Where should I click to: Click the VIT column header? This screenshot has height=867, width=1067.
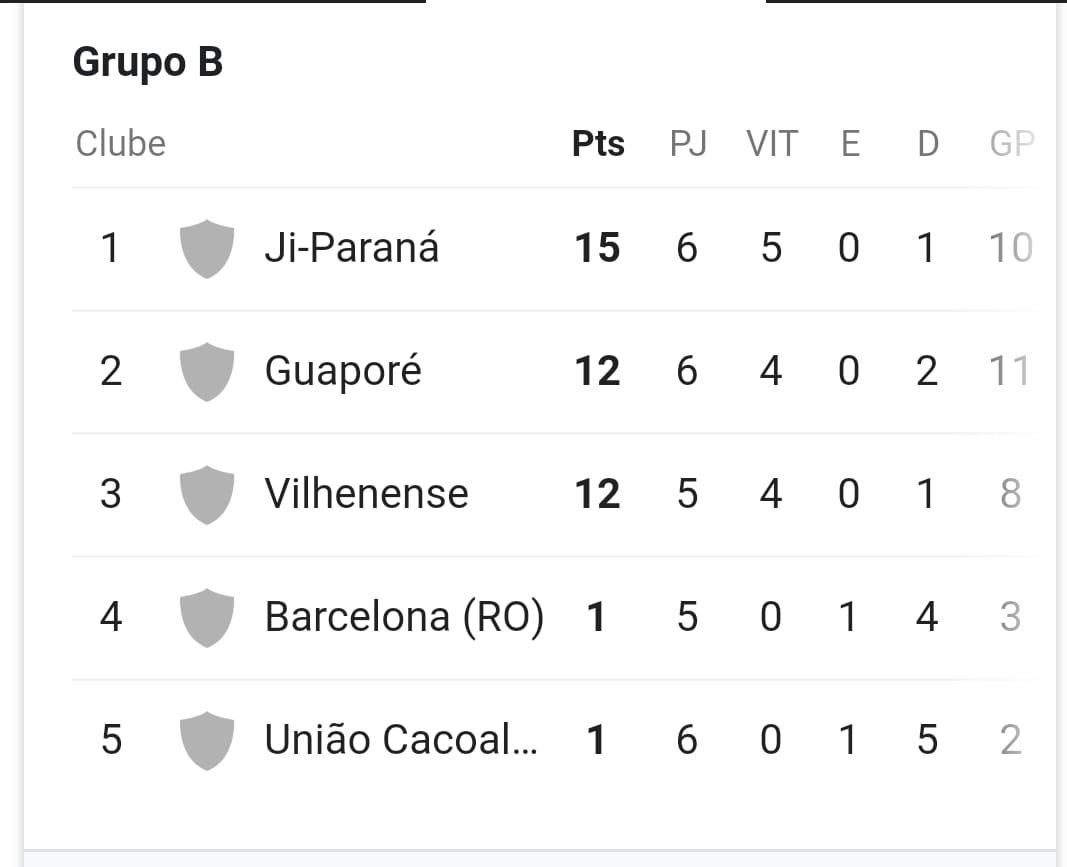pyautogui.click(x=772, y=144)
